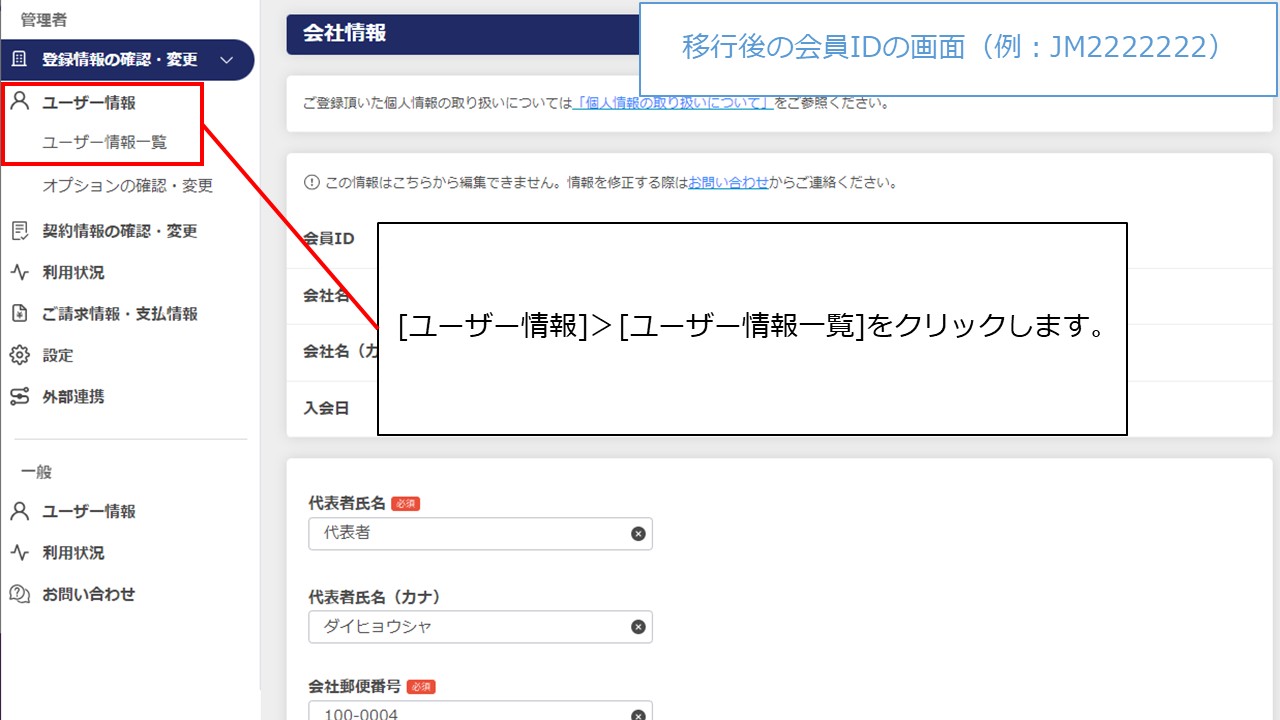Open the 設定 gear icon
The width and height of the screenshot is (1280, 720).
point(19,356)
